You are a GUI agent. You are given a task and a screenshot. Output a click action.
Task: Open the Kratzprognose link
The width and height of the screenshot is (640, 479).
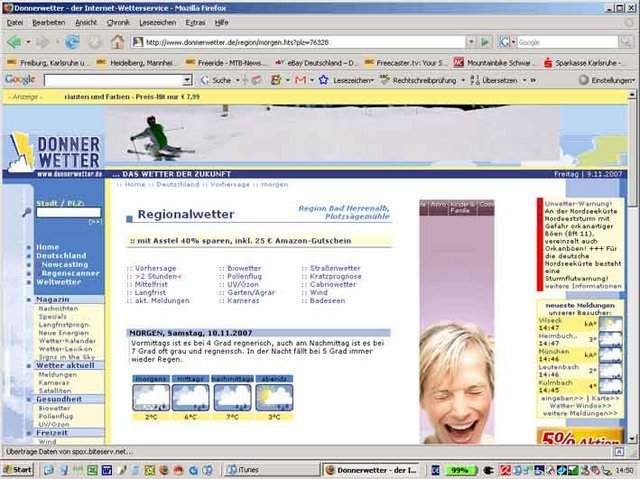click(335, 276)
